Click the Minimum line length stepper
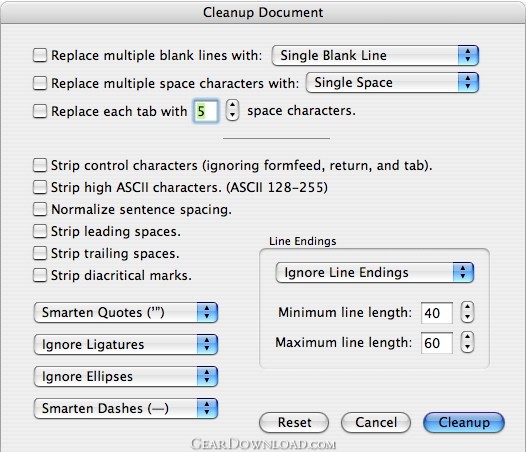Viewport: 526px width, 452px height. click(467, 312)
